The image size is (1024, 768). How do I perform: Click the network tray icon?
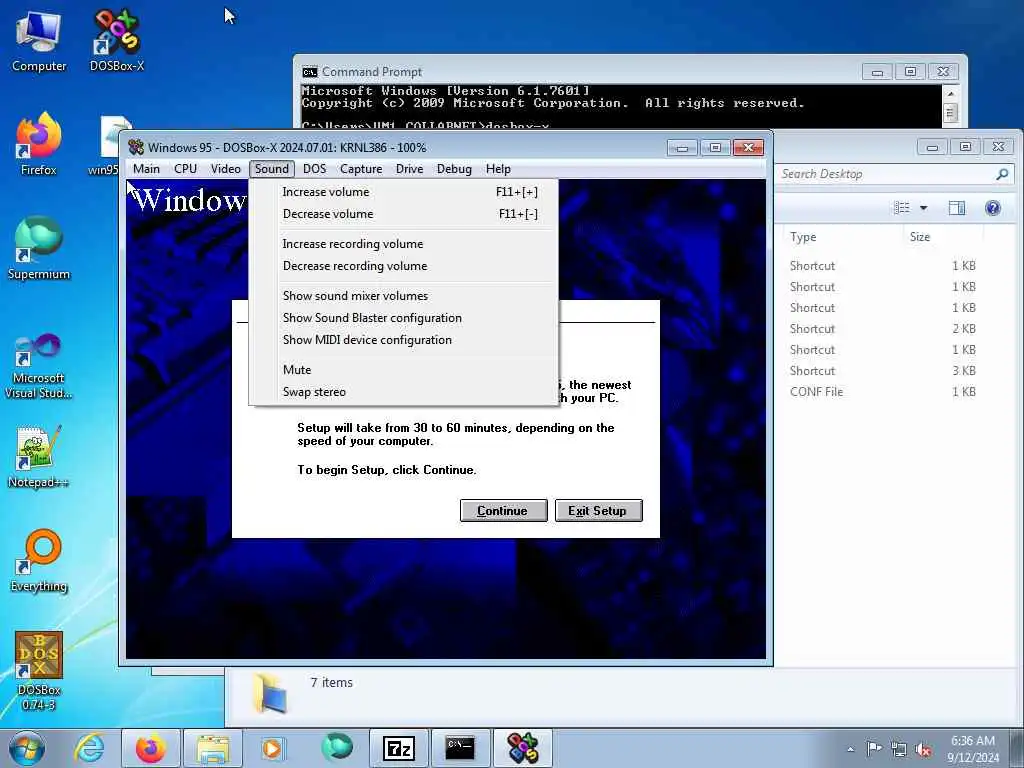(x=899, y=749)
